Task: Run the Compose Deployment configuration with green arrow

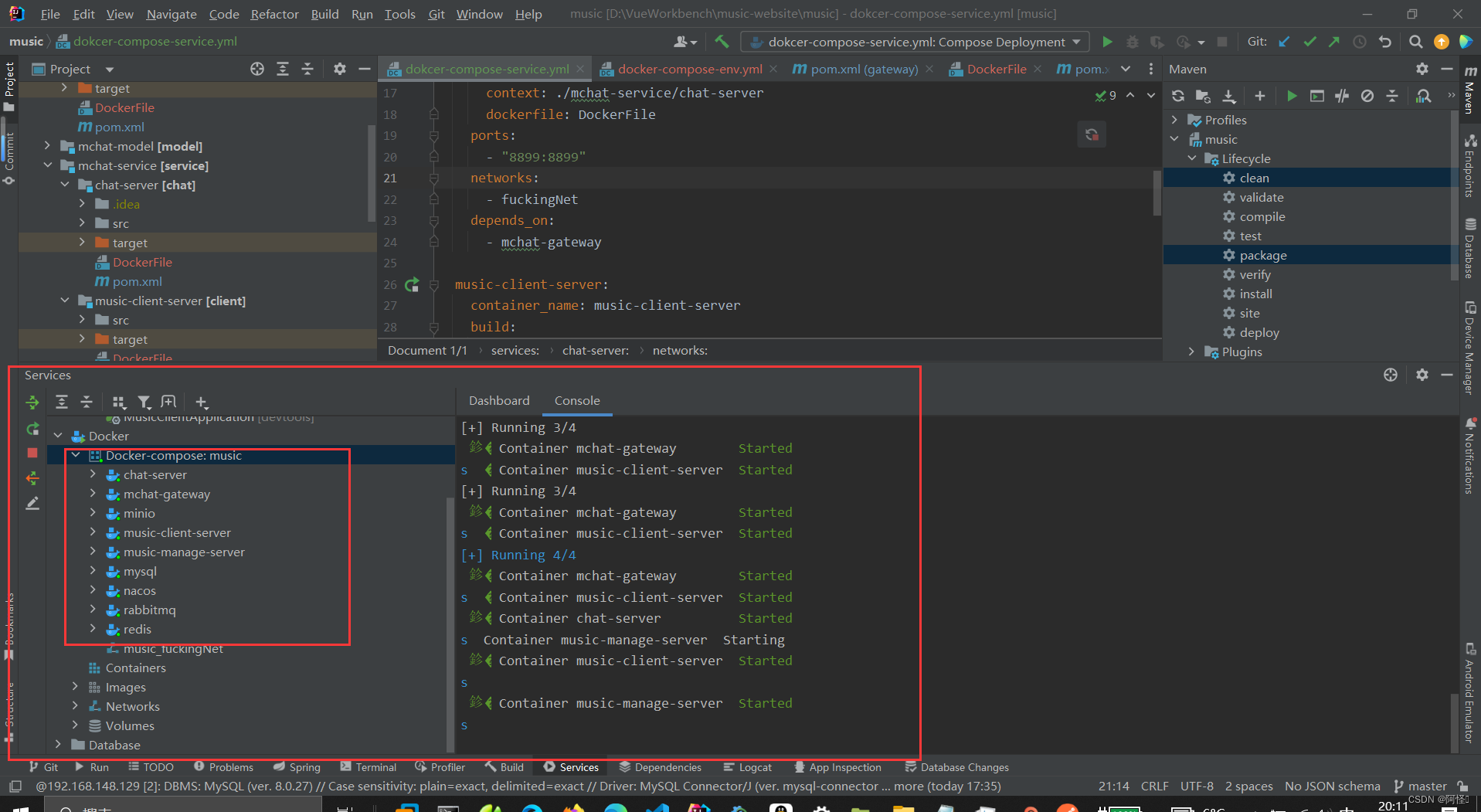Action: click(x=1107, y=42)
